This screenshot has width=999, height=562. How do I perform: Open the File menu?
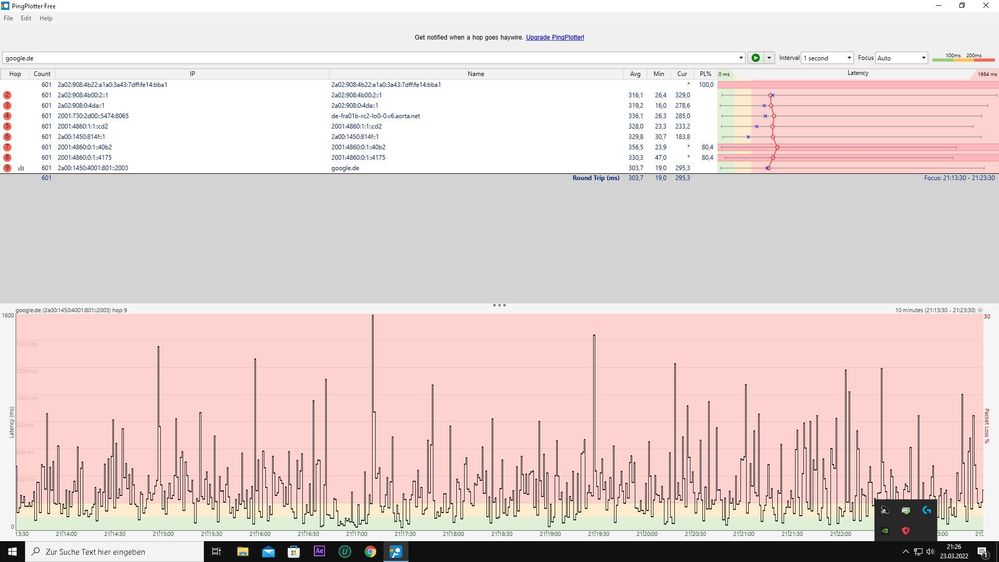point(8,18)
